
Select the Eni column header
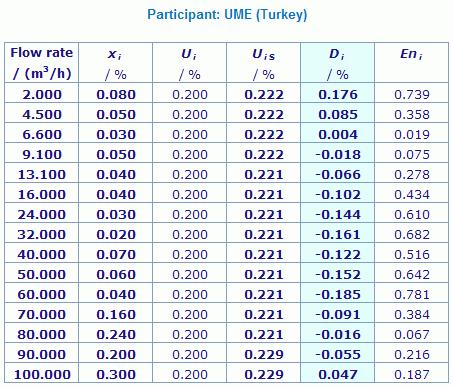pos(411,63)
